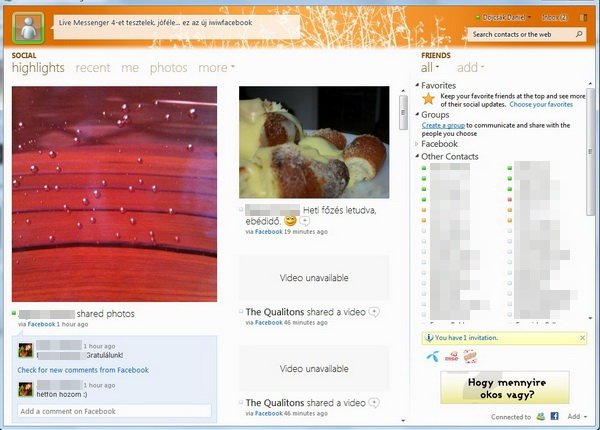Click the compact view icon right of the Inbox link
The width and height of the screenshot is (600, 430).
[584, 18]
